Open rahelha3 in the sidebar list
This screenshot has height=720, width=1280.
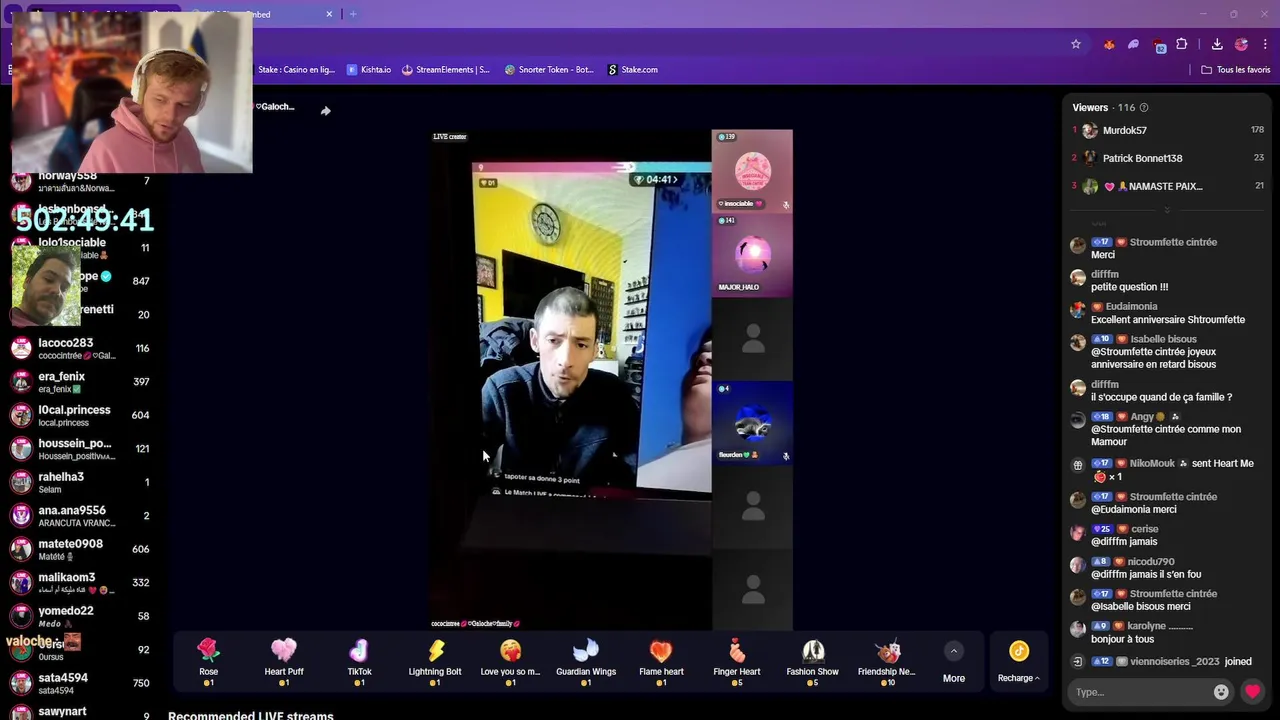click(82, 482)
